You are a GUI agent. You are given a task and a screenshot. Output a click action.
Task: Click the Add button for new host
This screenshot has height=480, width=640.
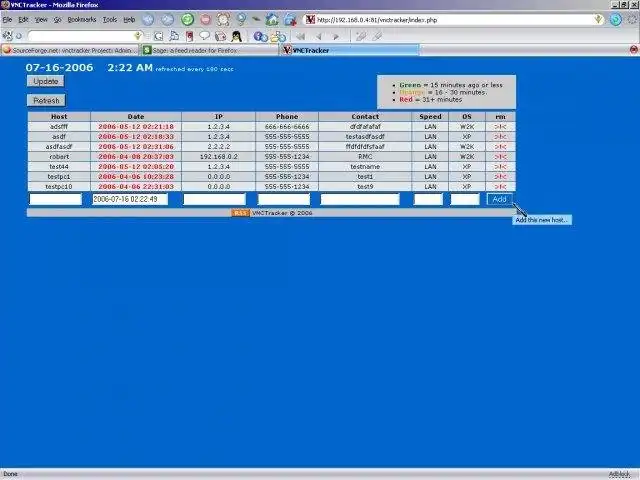[500, 199]
